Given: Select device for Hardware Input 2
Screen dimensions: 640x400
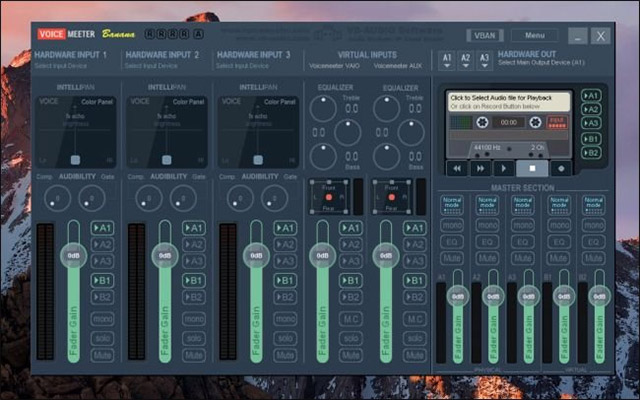Looking at the screenshot, I should click(x=151, y=66).
